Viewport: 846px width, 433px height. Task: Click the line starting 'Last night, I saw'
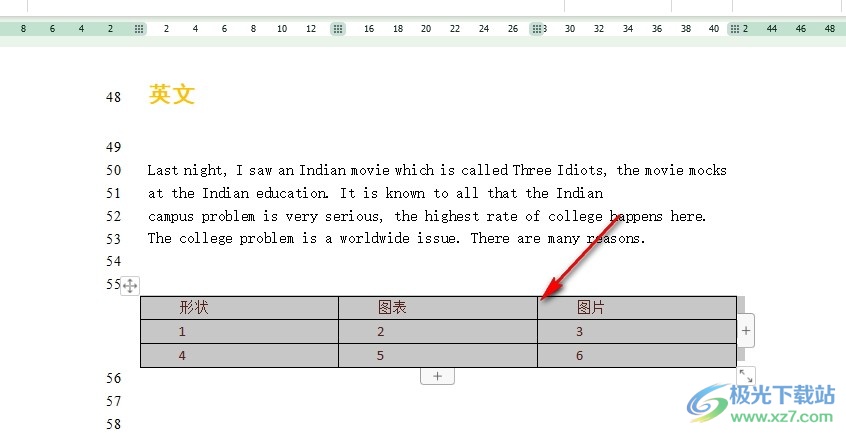click(437, 170)
